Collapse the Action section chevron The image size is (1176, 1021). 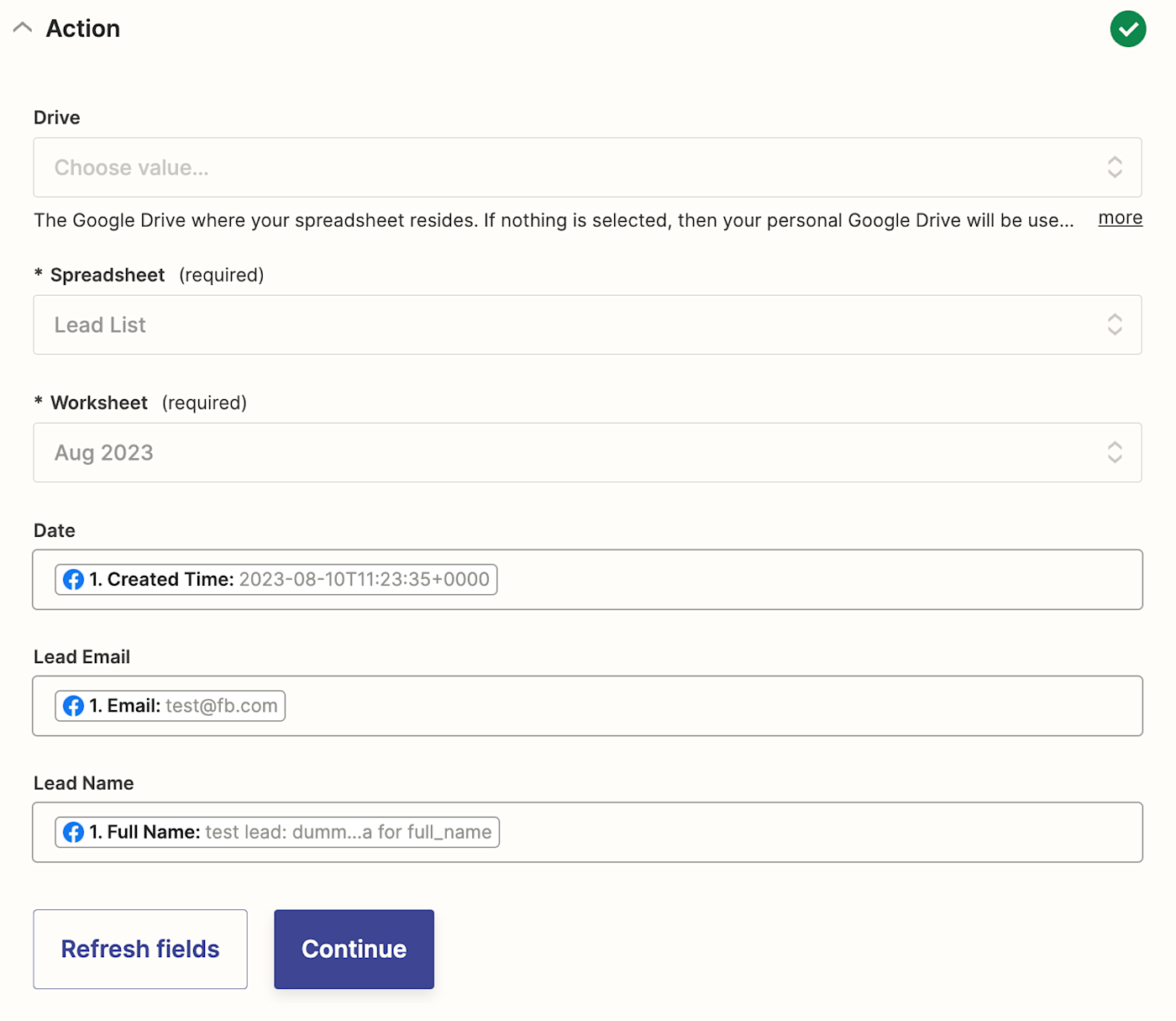click(23, 28)
